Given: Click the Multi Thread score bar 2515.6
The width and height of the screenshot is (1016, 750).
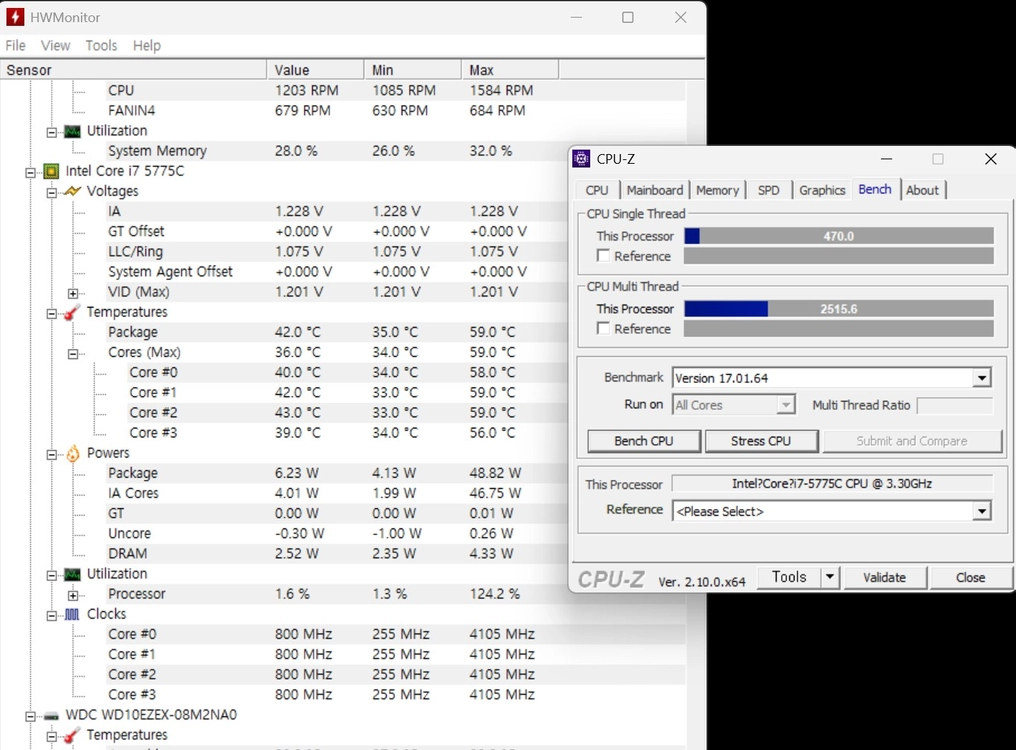Looking at the screenshot, I should coord(838,309).
